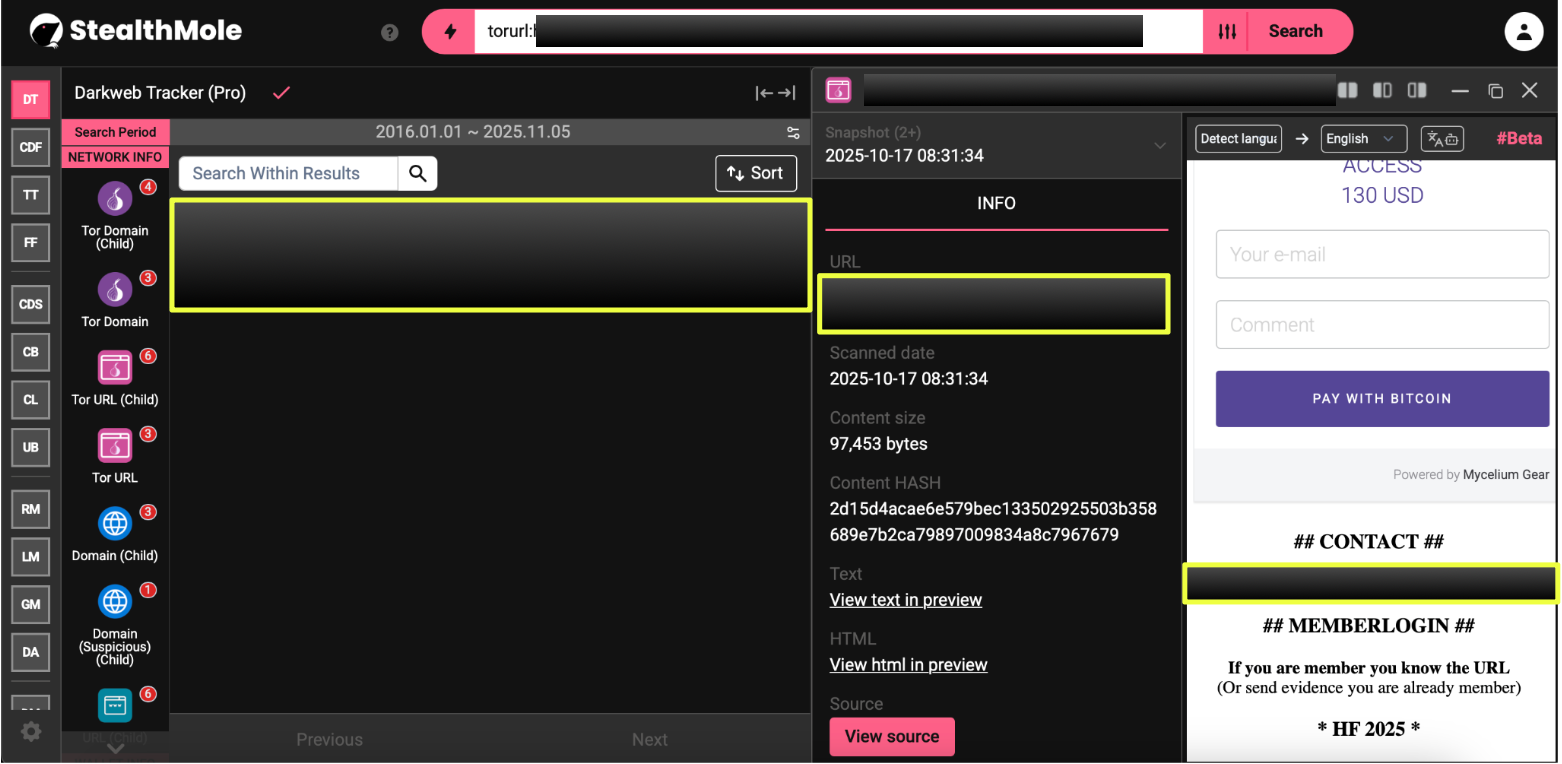1562x764 pixels.
Task: Open the settings gear icon
Action: coord(31,732)
